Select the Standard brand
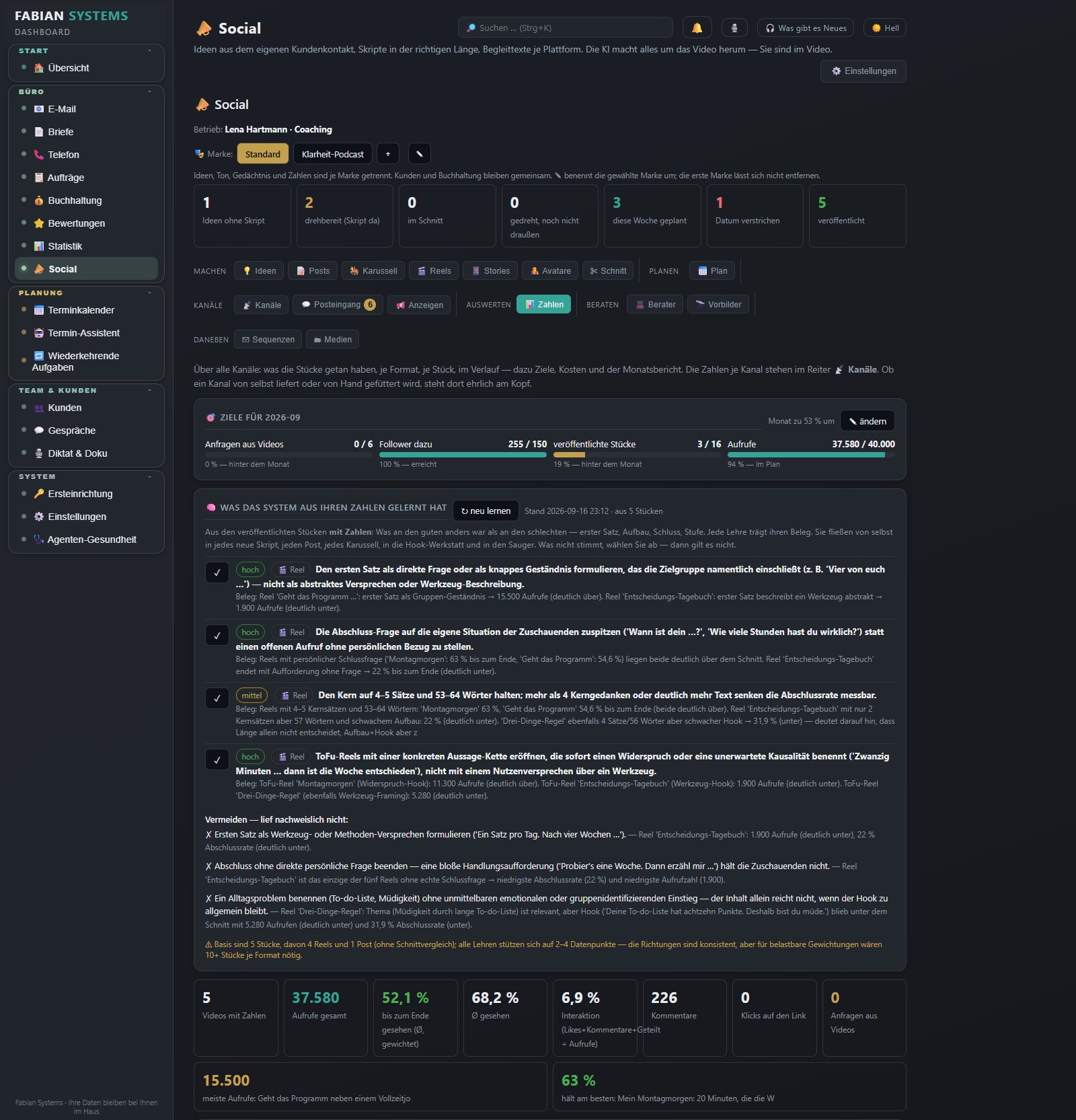The height and width of the screenshot is (1120, 1076). pos(262,154)
